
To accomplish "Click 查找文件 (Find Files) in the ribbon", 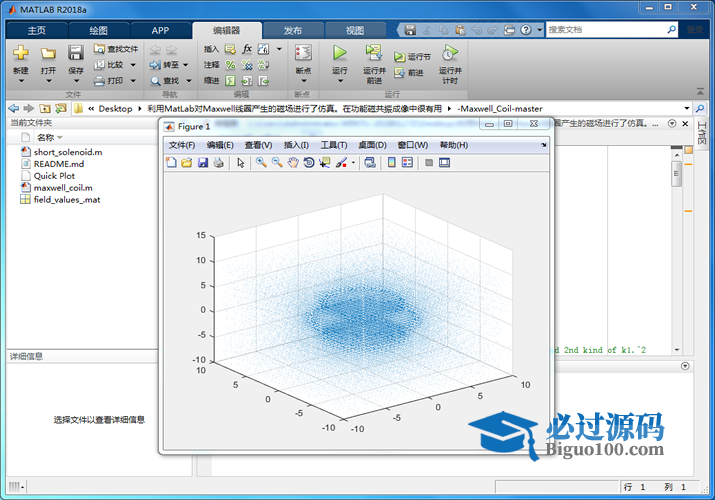I will click(x=116, y=49).
